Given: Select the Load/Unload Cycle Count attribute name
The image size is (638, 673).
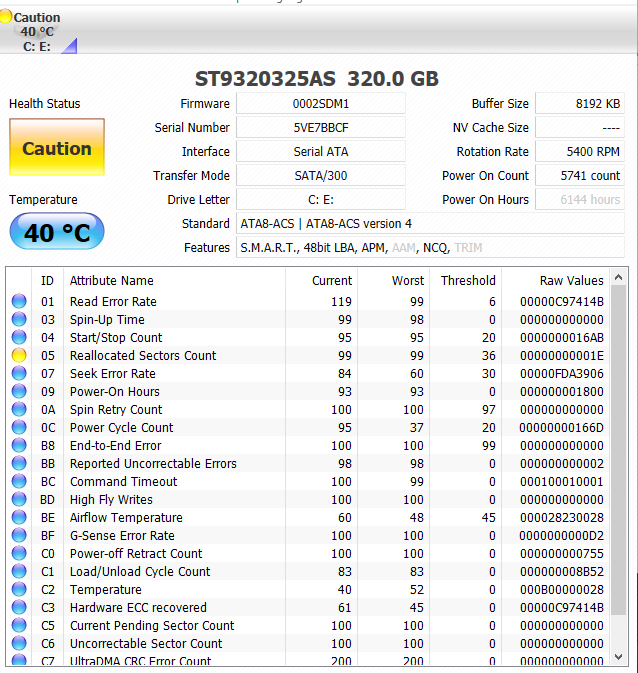Looking at the screenshot, I should 140,572.
